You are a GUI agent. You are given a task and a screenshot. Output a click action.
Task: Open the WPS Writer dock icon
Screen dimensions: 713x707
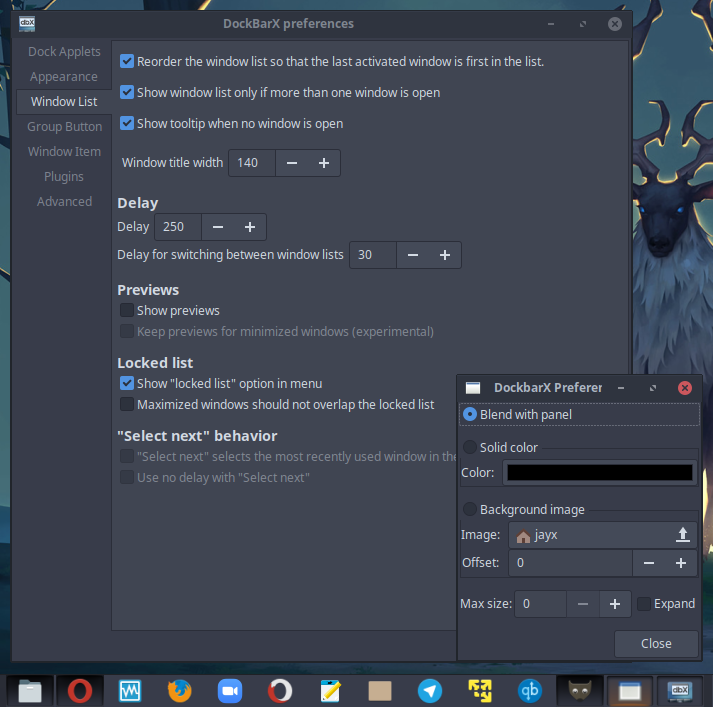(130, 691)
